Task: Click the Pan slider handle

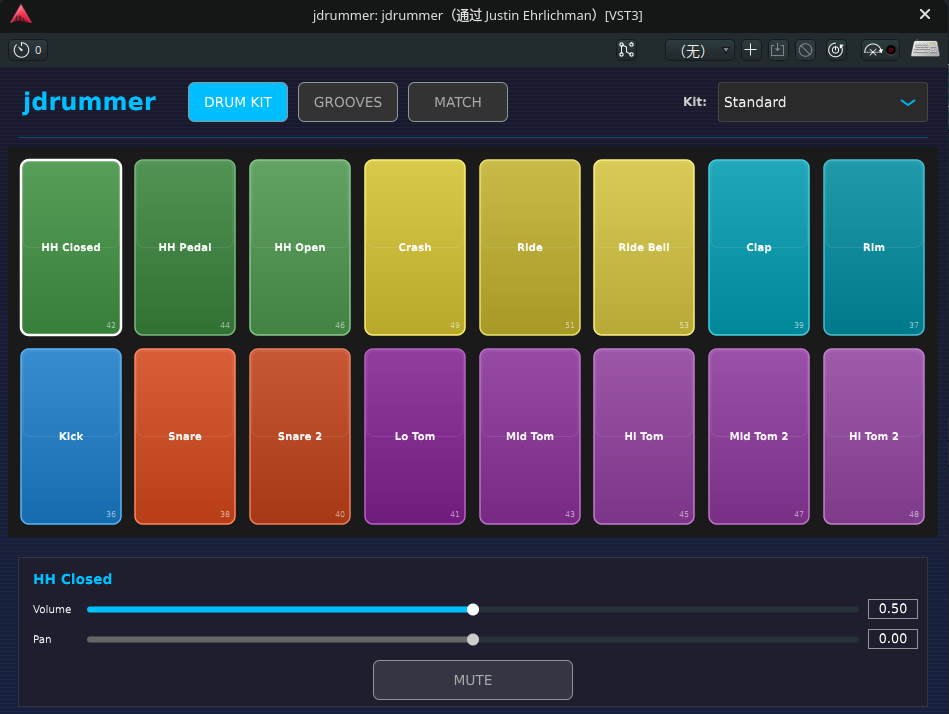Action: pyautogui.click(x=473, y=640)
